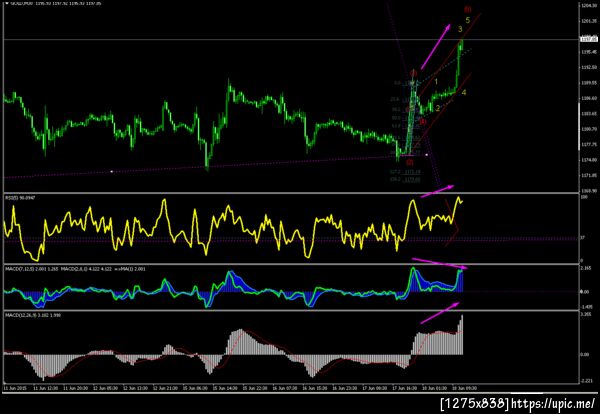Select the RSI(5) indicator label

(18, 197)
